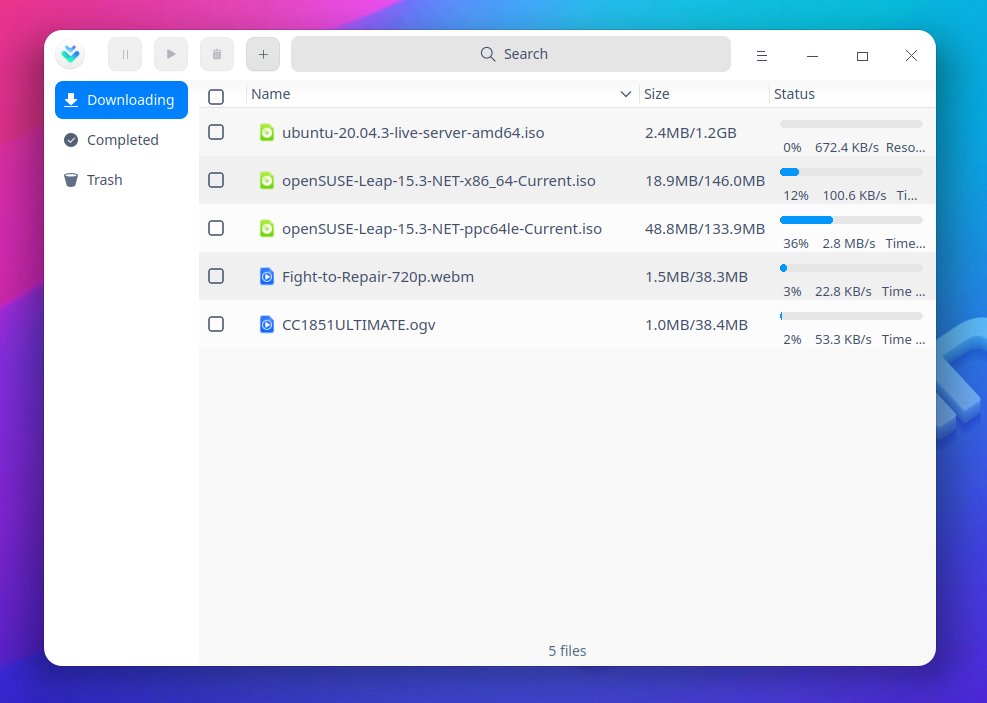Click the 18.9MB/146.0MB size value
This screenshot has width=987, height=703.
(x=705, y=181)
